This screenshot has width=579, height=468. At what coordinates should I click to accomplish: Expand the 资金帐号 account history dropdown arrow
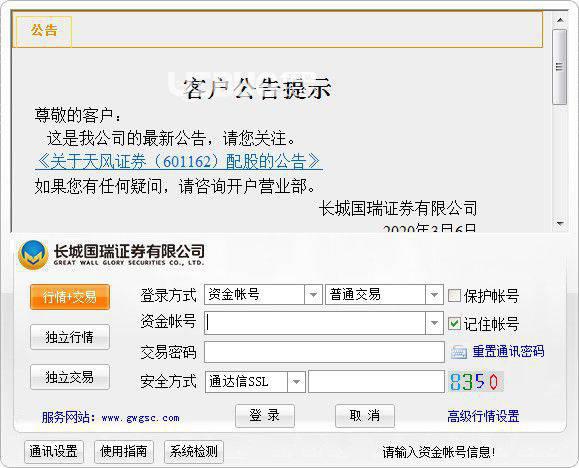tap(434, 323)
